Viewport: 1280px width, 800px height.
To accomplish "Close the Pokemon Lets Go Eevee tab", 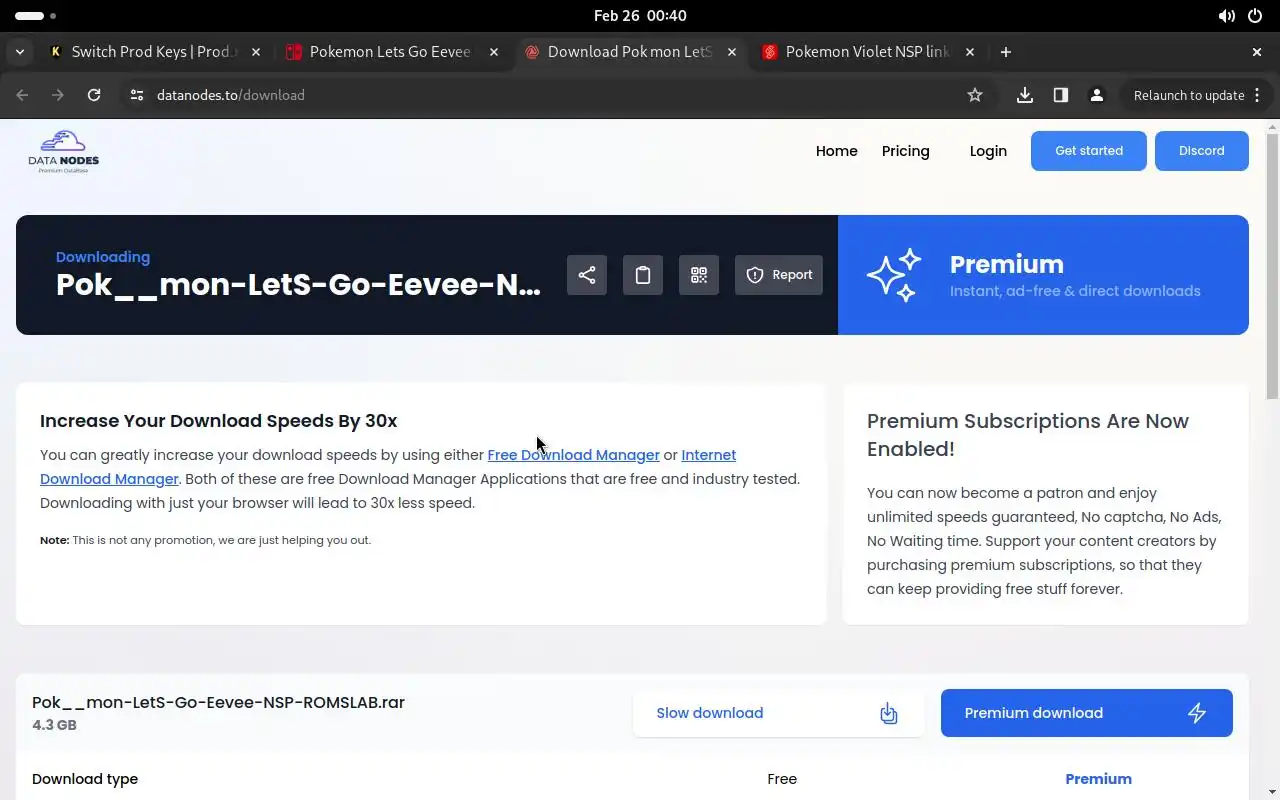I will tap(494, 52).
